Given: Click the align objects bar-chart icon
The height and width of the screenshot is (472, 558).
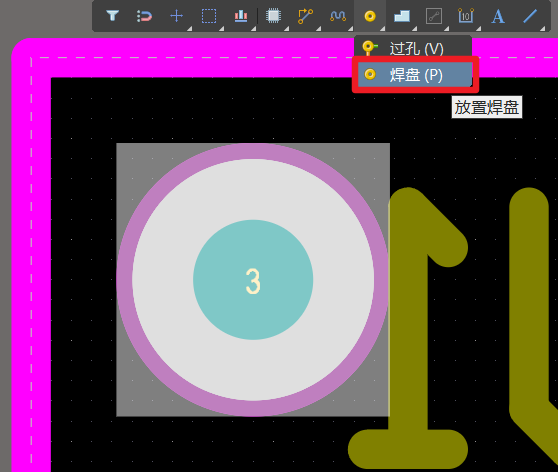Looking at the screenshot, I should [241, 16].
